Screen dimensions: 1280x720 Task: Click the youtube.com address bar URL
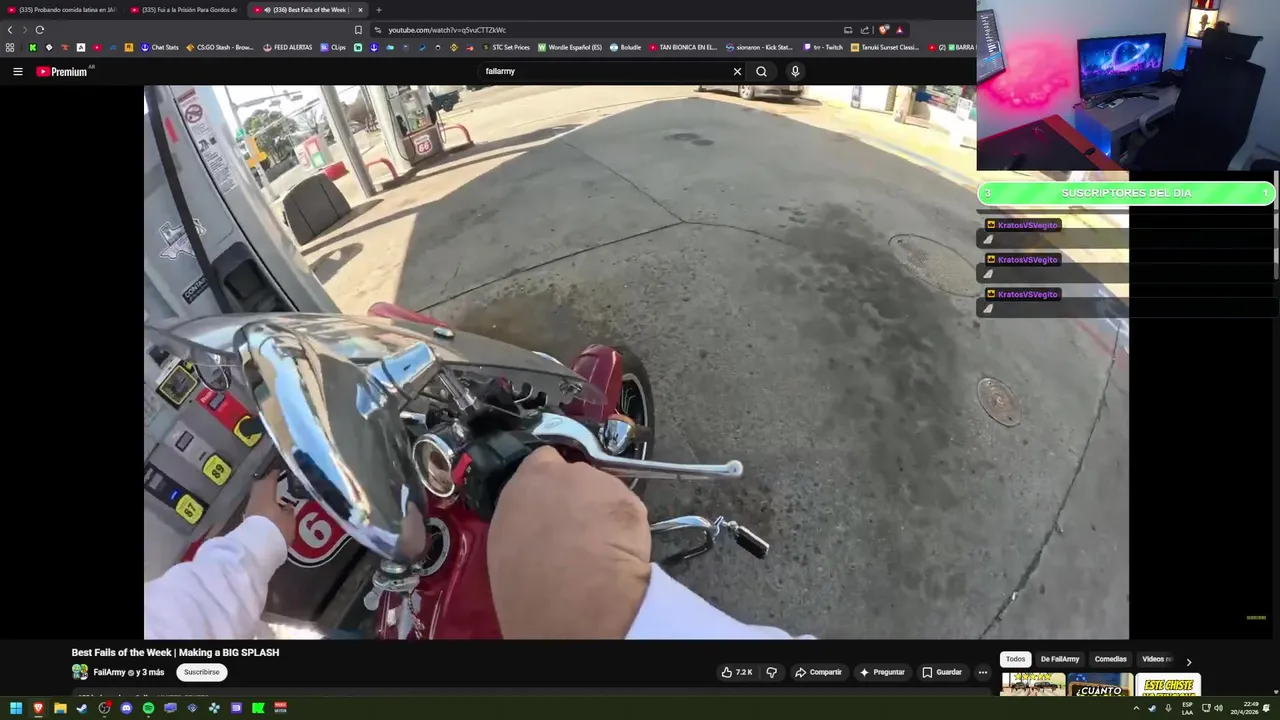coord(447,30)
